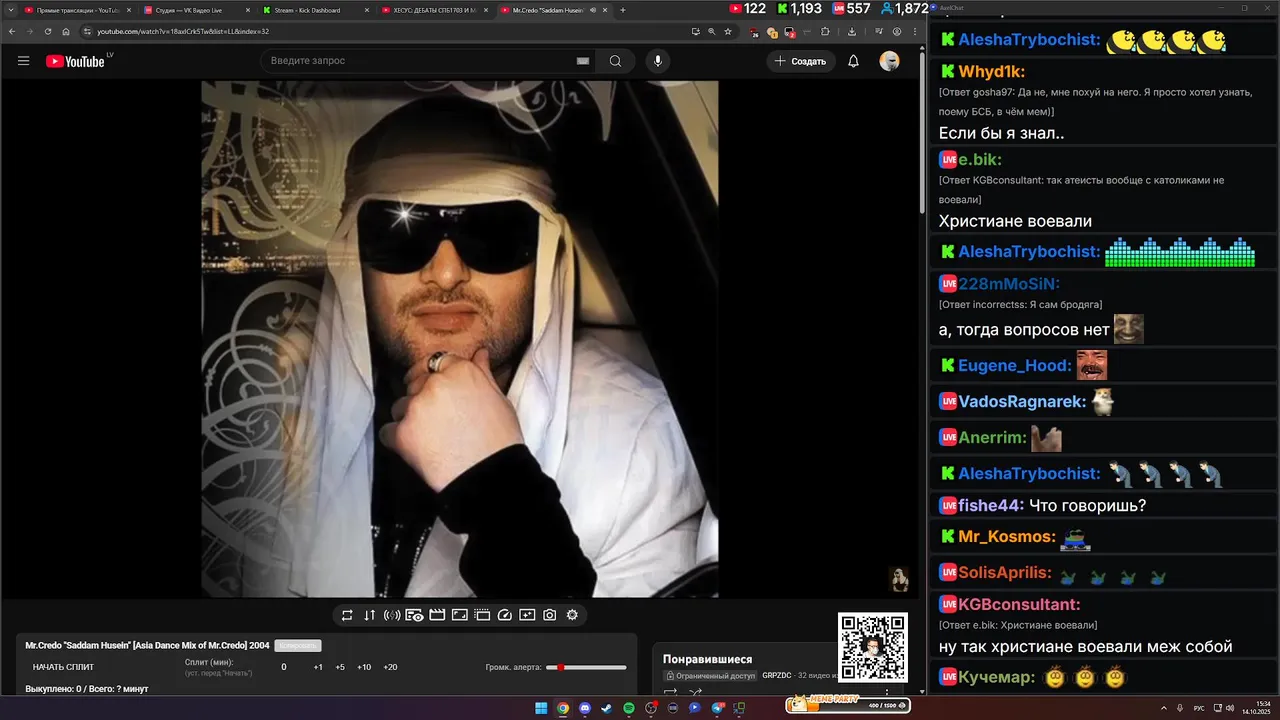Toggle playlist loop in Понравившиеся panel

(x=670, y=691)
